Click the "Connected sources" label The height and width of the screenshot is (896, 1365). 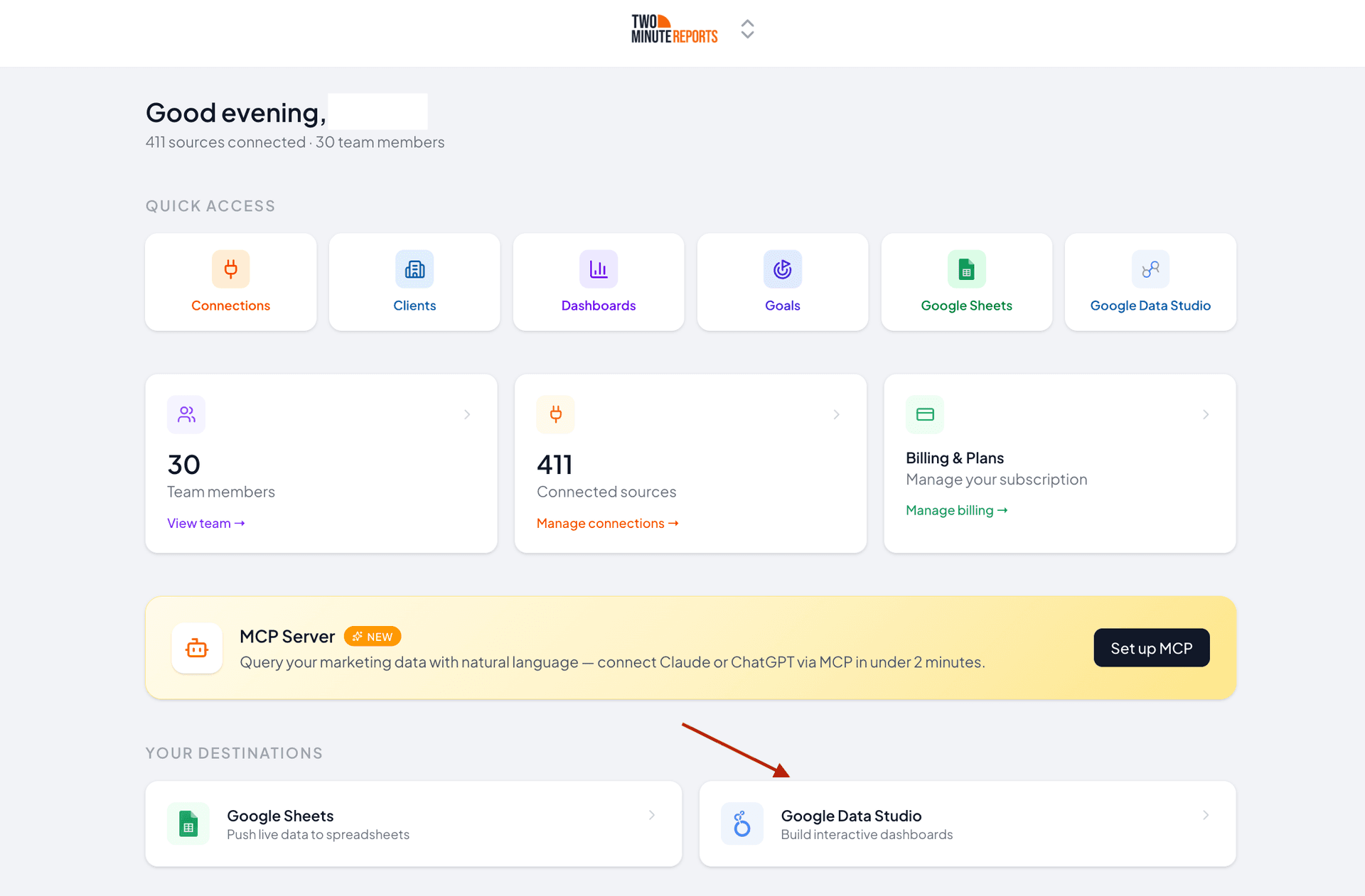coord(606,492)
